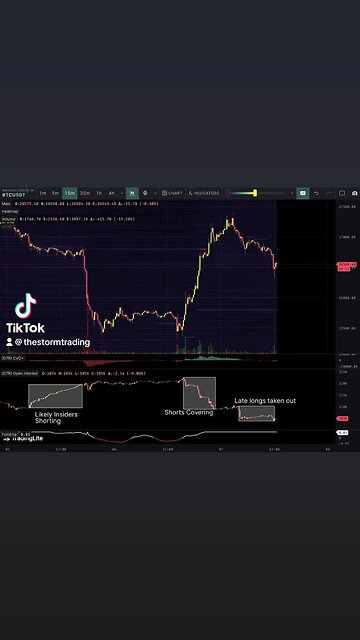Screen dimensions: 360x640
Task: Click the 27000.00 price axis label
Action: click(346, 237)
